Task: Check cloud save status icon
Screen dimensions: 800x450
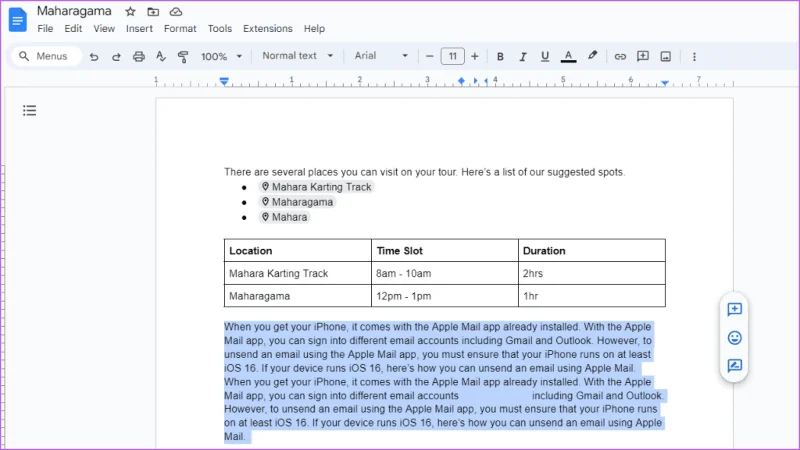Action: coord(176,11)
